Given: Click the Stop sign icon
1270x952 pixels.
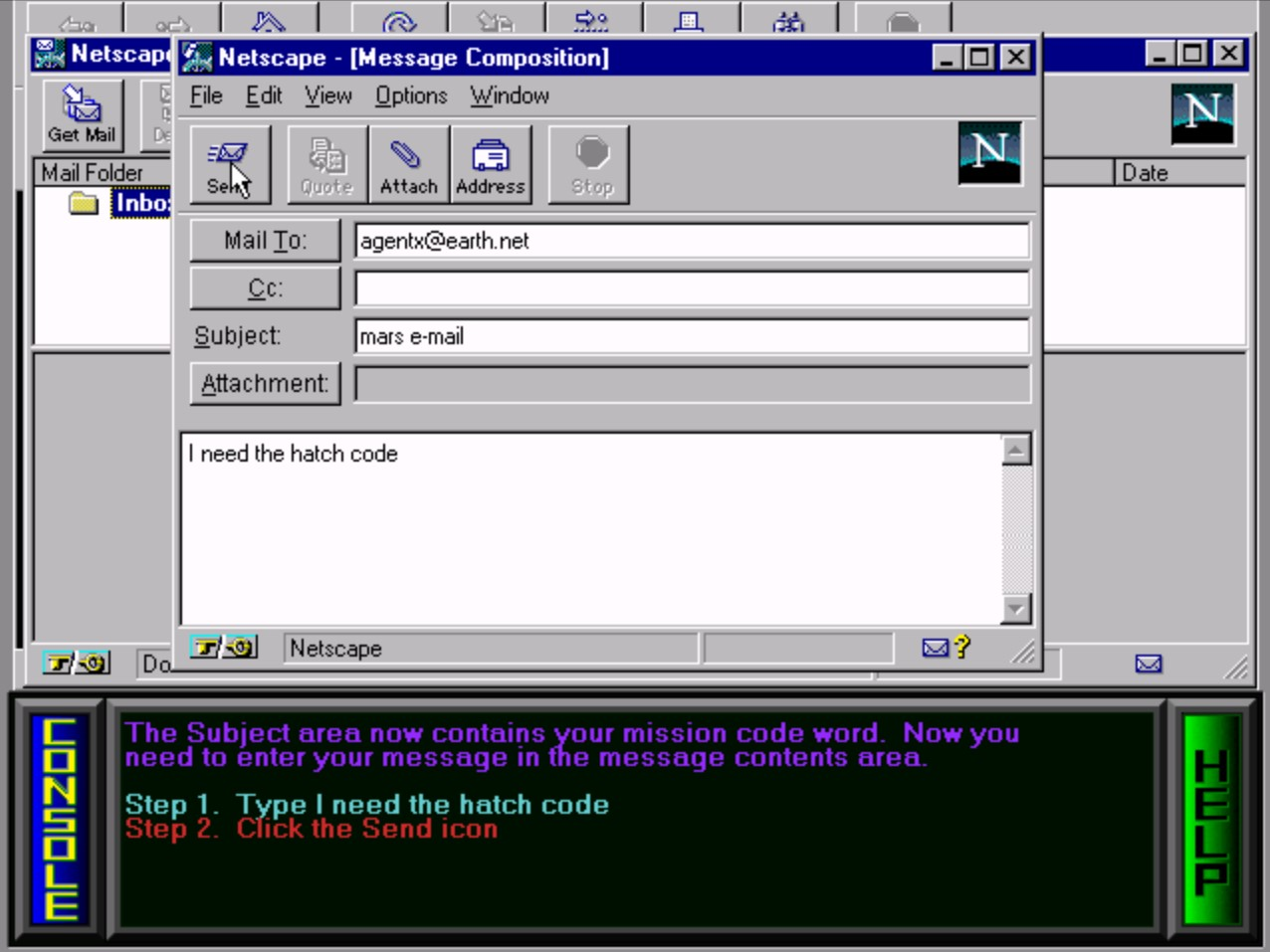Looking at the screenshot, I should point(589,165).
